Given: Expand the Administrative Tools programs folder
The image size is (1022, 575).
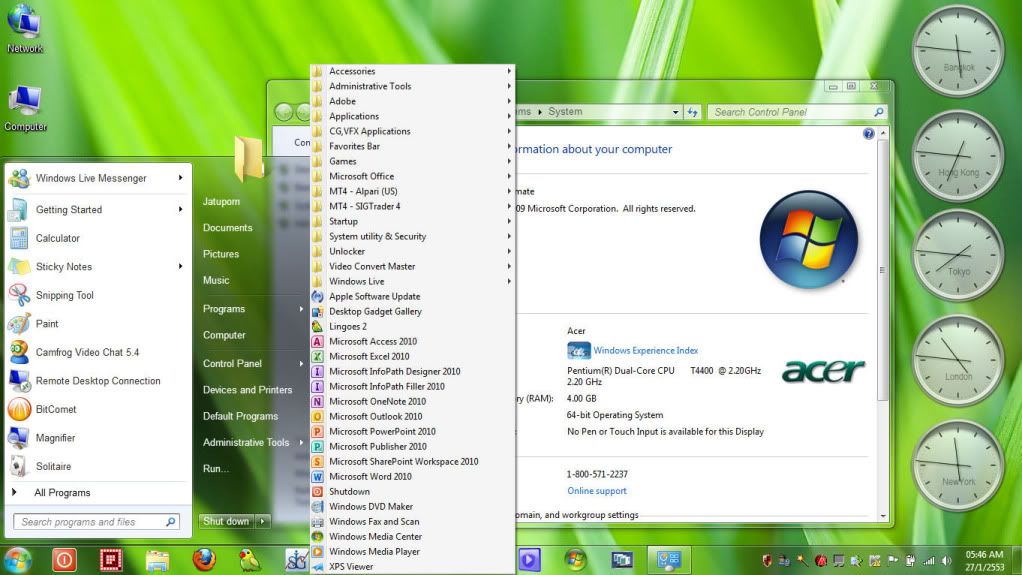Looking at the screenshot, I should point(413,86).
